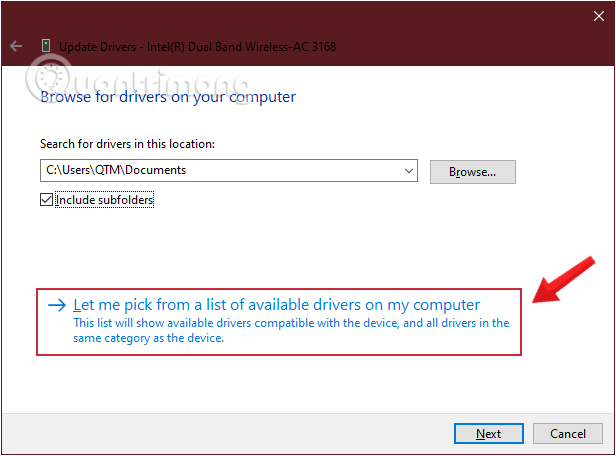Click the back arrow in title bar
The height and width of the screenshot is (456, 616).
pos(16,46)
